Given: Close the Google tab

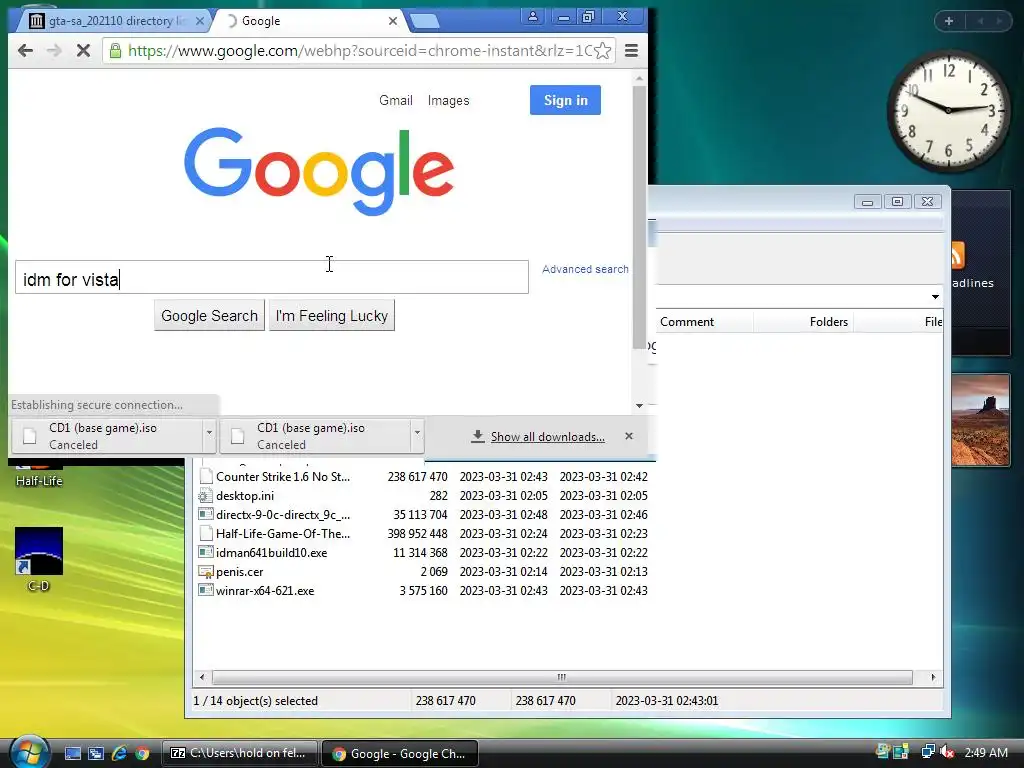Looking at the screenshot, I should point(392,21).
